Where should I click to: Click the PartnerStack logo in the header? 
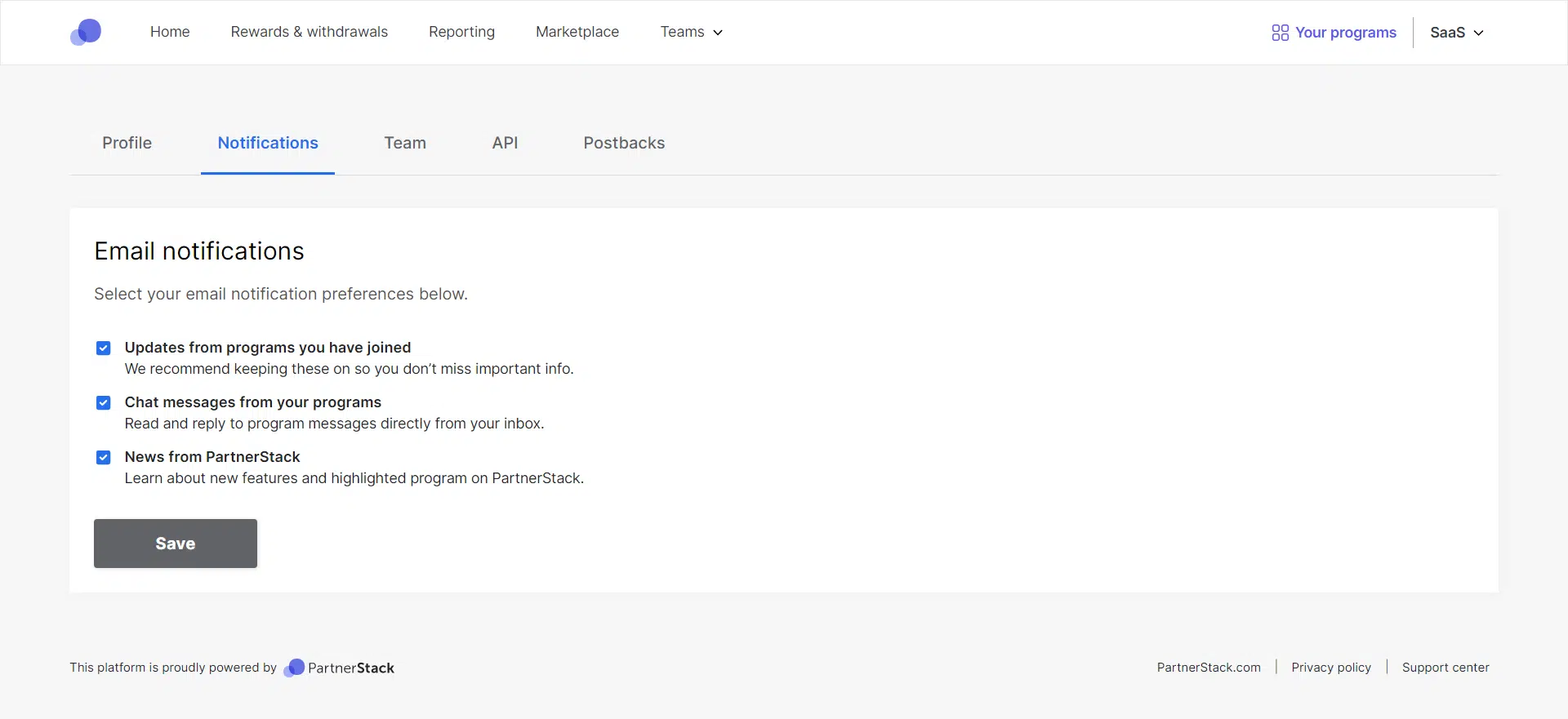(x=86, y=33)
